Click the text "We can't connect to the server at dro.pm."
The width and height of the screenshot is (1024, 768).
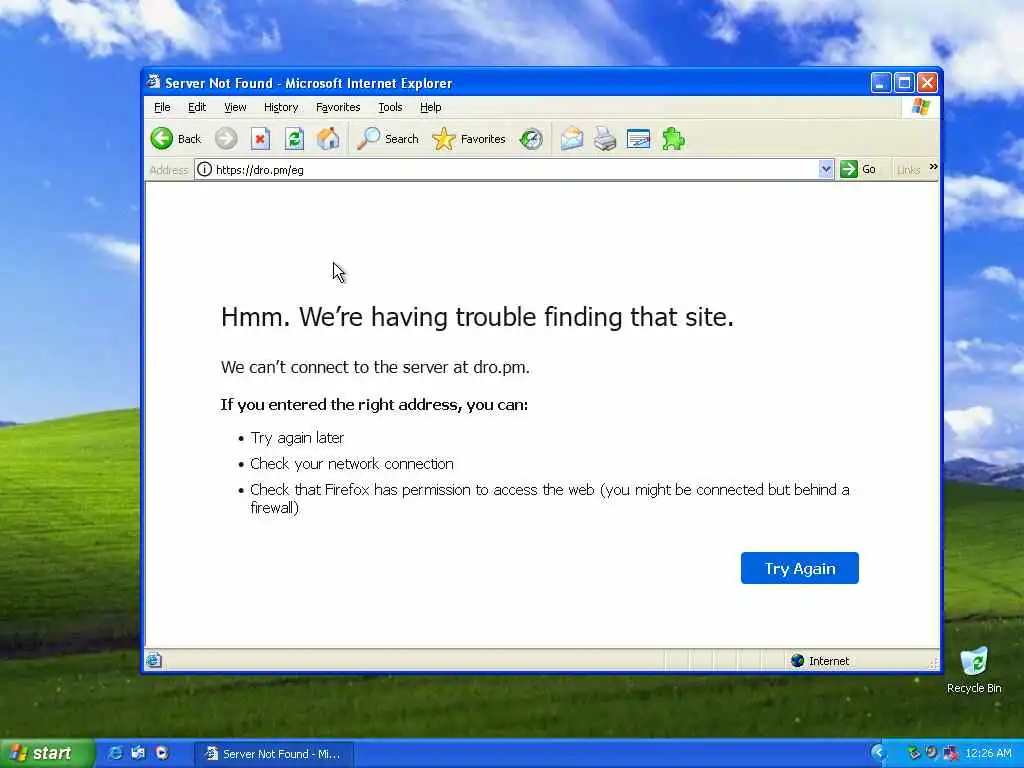coord(375,367)
